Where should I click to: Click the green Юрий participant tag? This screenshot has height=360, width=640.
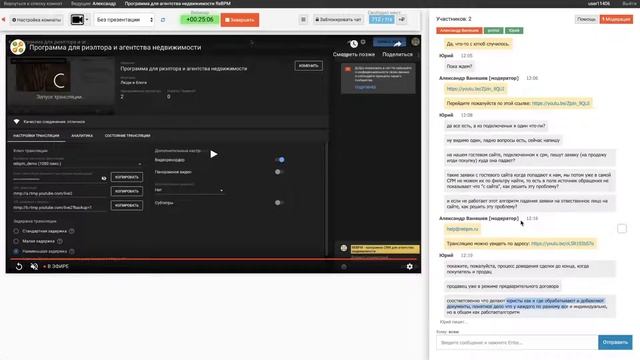coord(514,31)
